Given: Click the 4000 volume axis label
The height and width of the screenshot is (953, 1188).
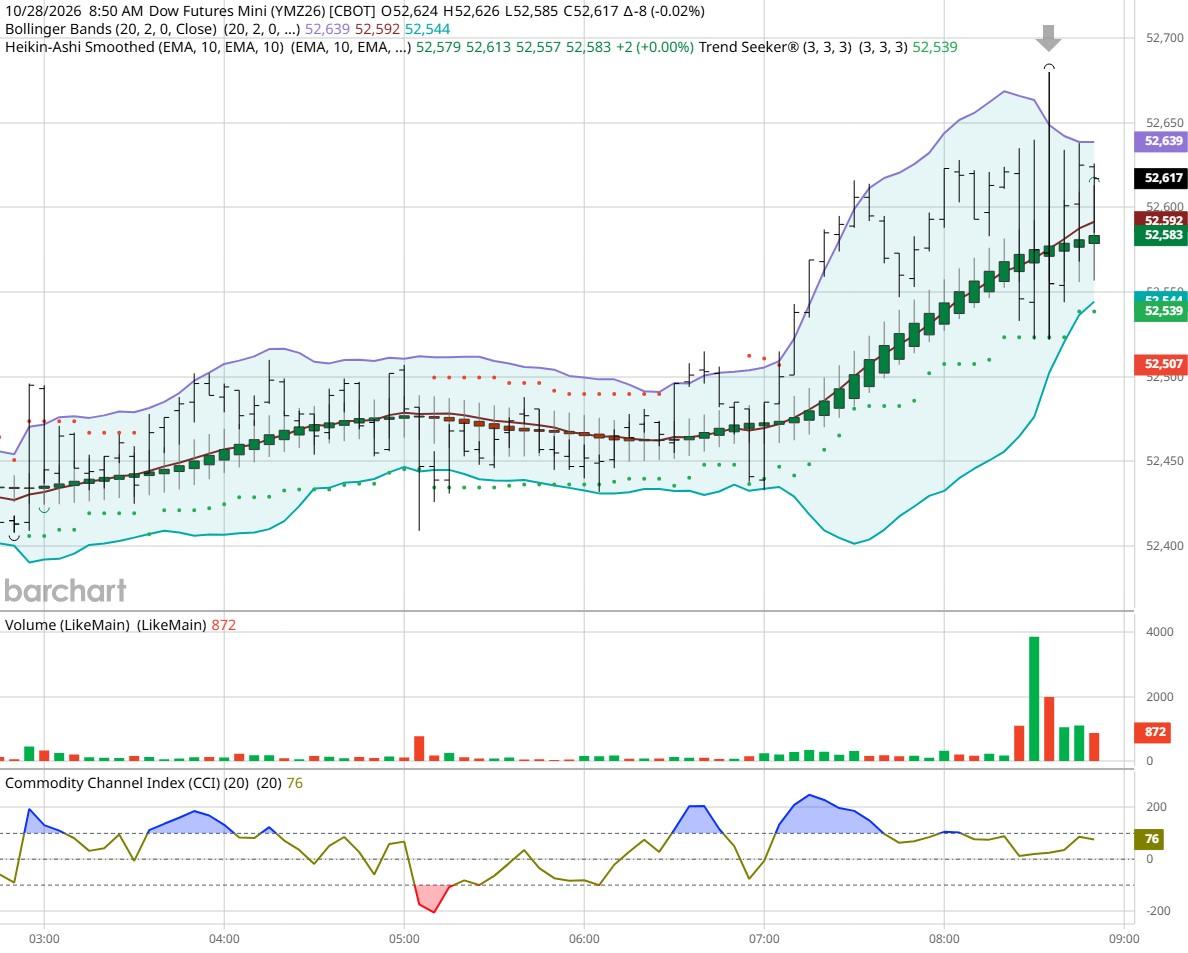Looking at the screenshot, I should [1160, 632].
